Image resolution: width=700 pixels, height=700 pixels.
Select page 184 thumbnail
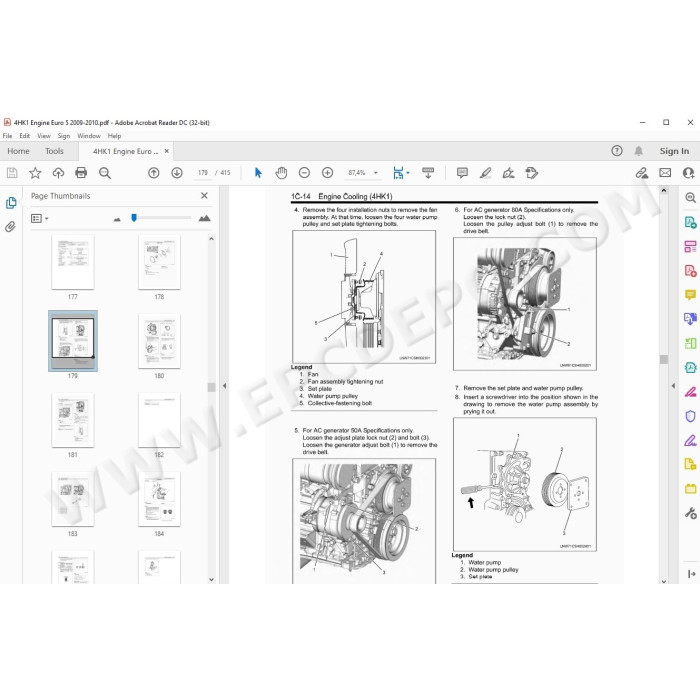pyautogui.click(x=159, y=499)
